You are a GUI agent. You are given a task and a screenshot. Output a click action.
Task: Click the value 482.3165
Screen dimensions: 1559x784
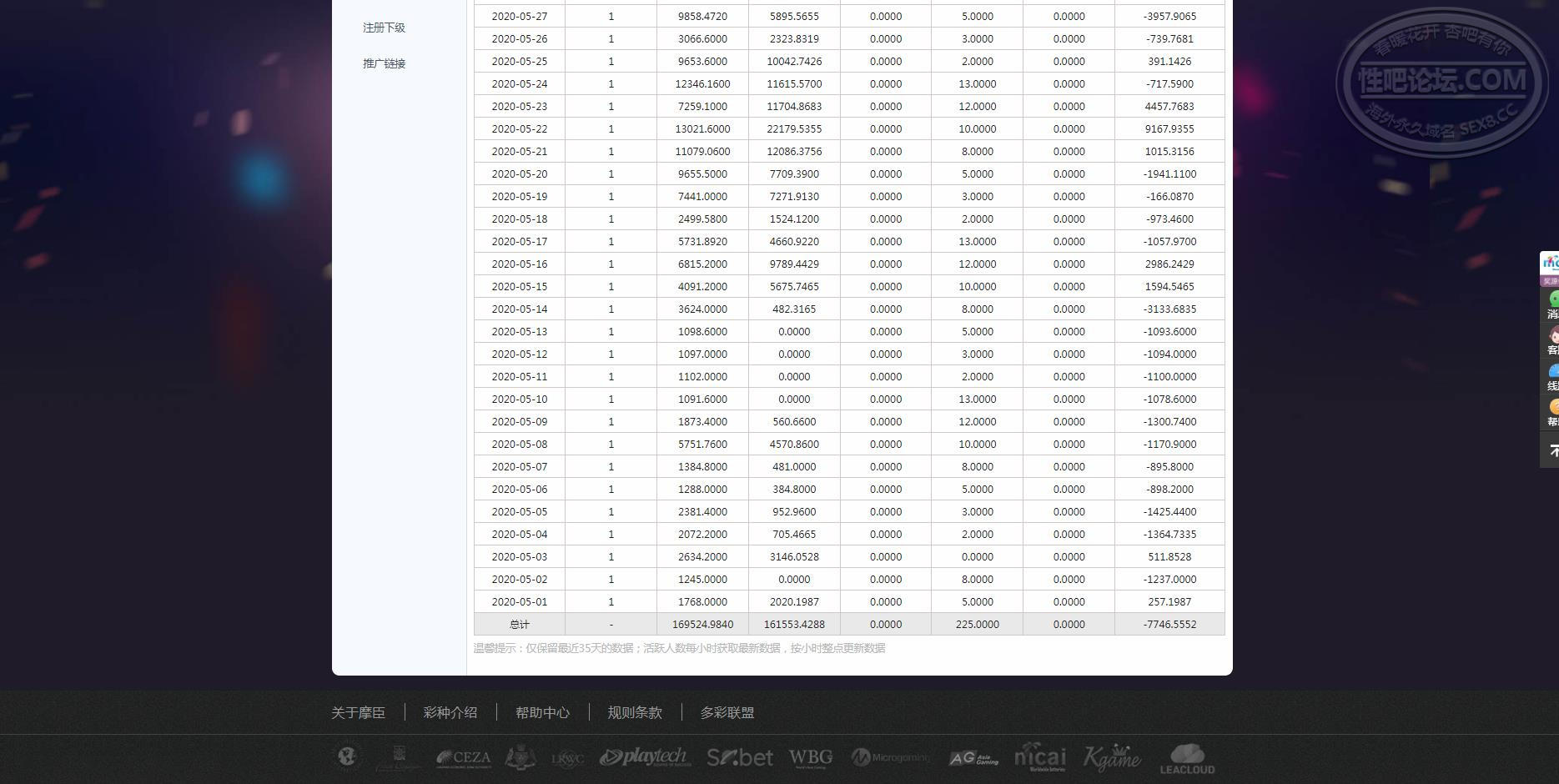(x=794, y=309)
